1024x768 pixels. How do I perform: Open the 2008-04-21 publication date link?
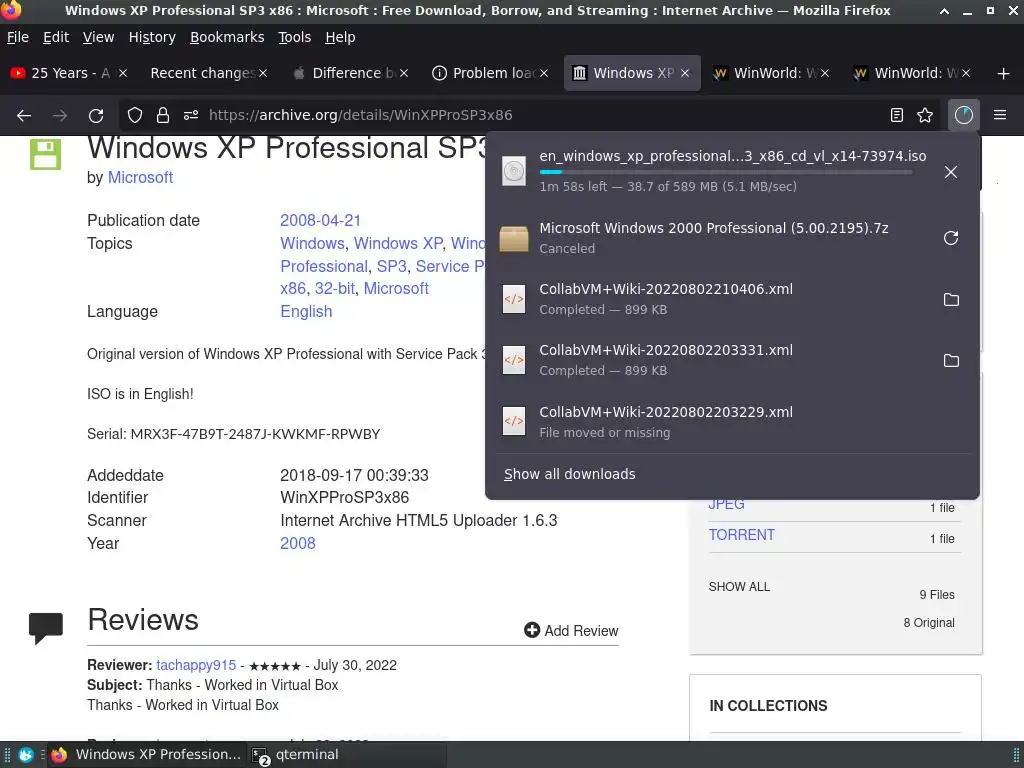(x=320, y=221)
